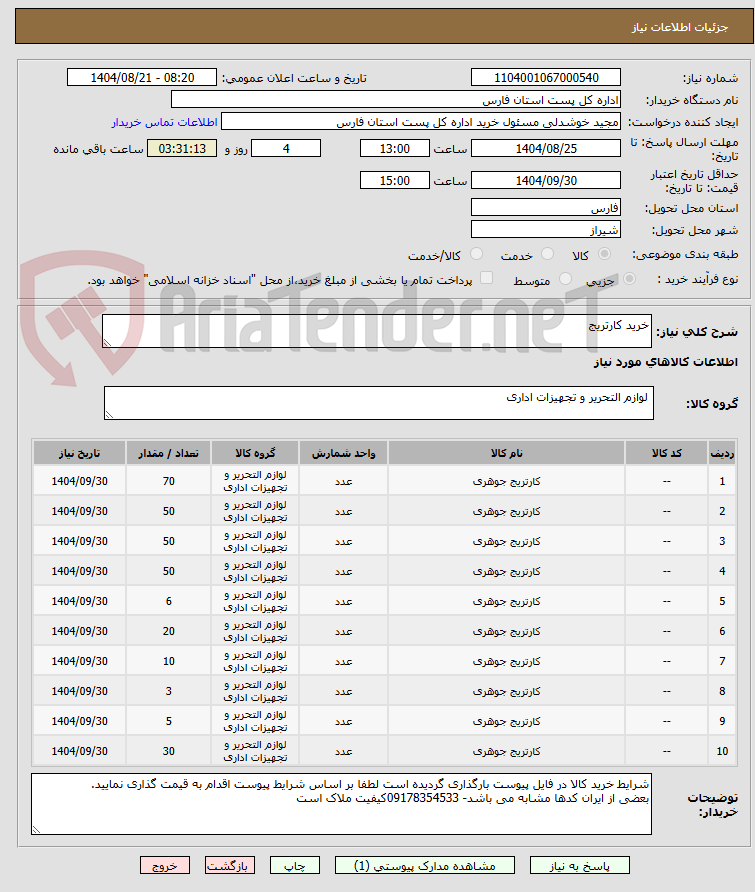Click the خروج exit button
The width and height of the screenshot is (755, 892).
click(x=165, y=865)
